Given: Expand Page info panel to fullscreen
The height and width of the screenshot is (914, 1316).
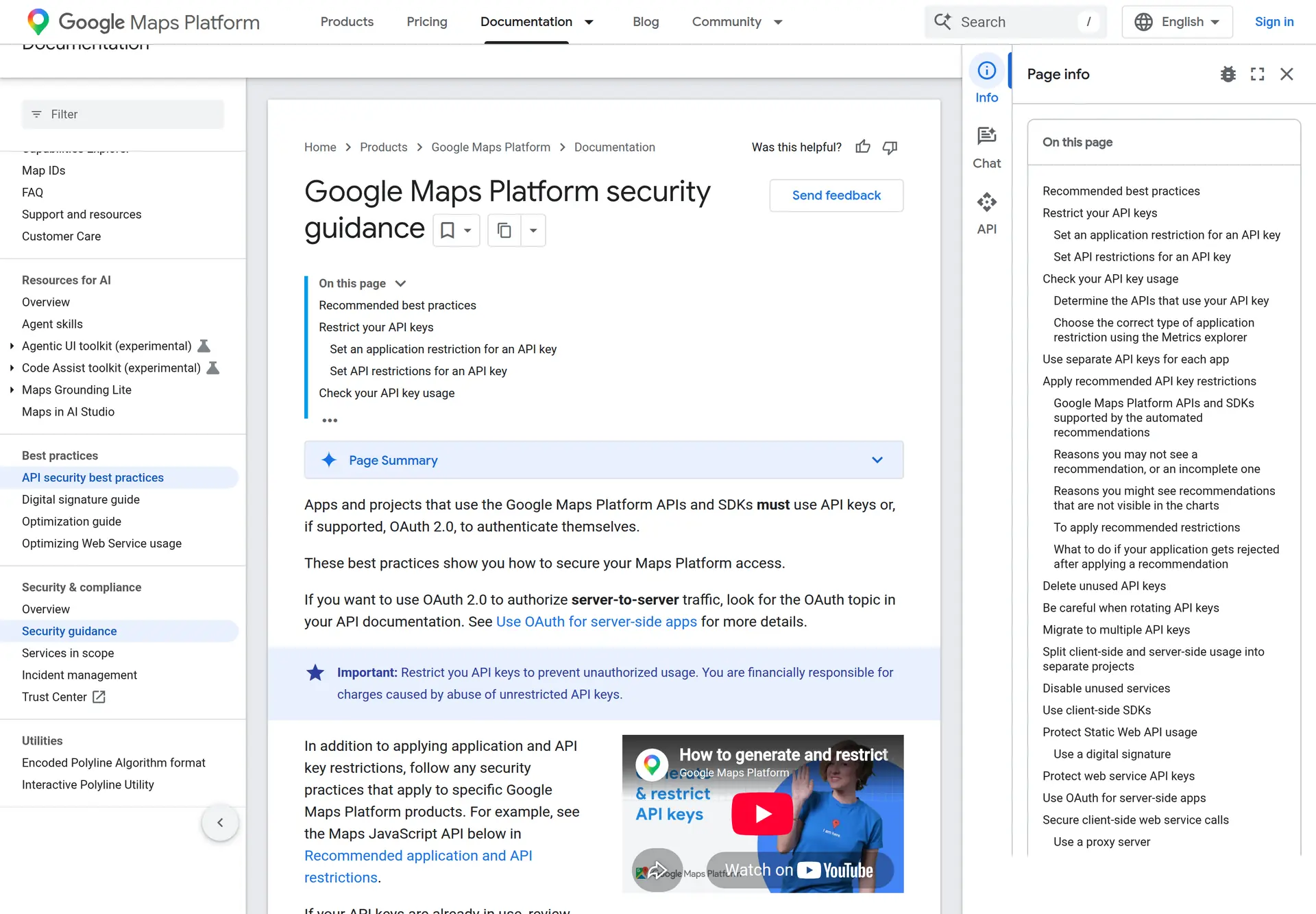Looking at the screenshot, I should tap(1258, 74).
